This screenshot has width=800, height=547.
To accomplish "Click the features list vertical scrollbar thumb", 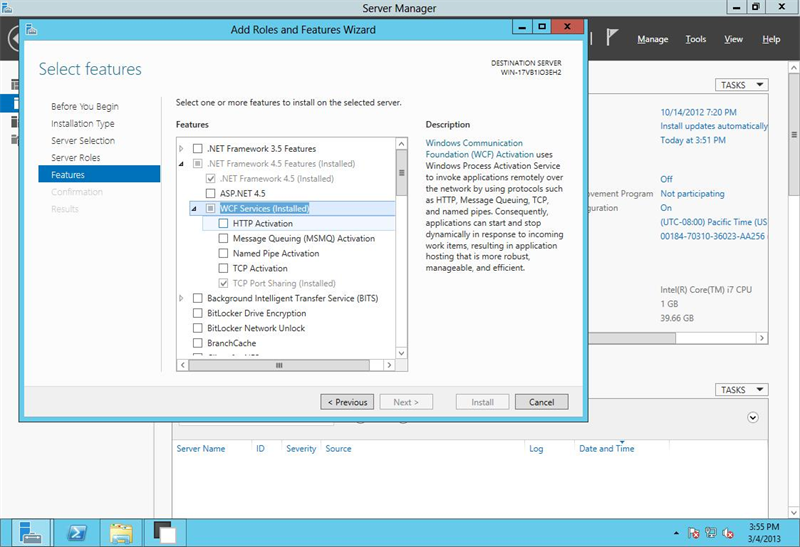I will pos(402,172).
